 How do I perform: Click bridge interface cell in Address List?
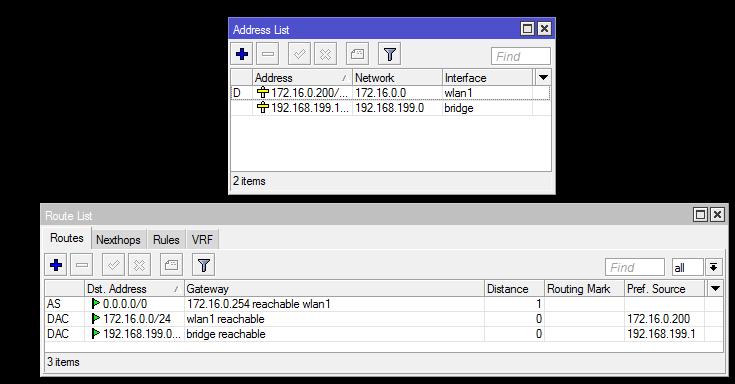click(x=458, y=108)
